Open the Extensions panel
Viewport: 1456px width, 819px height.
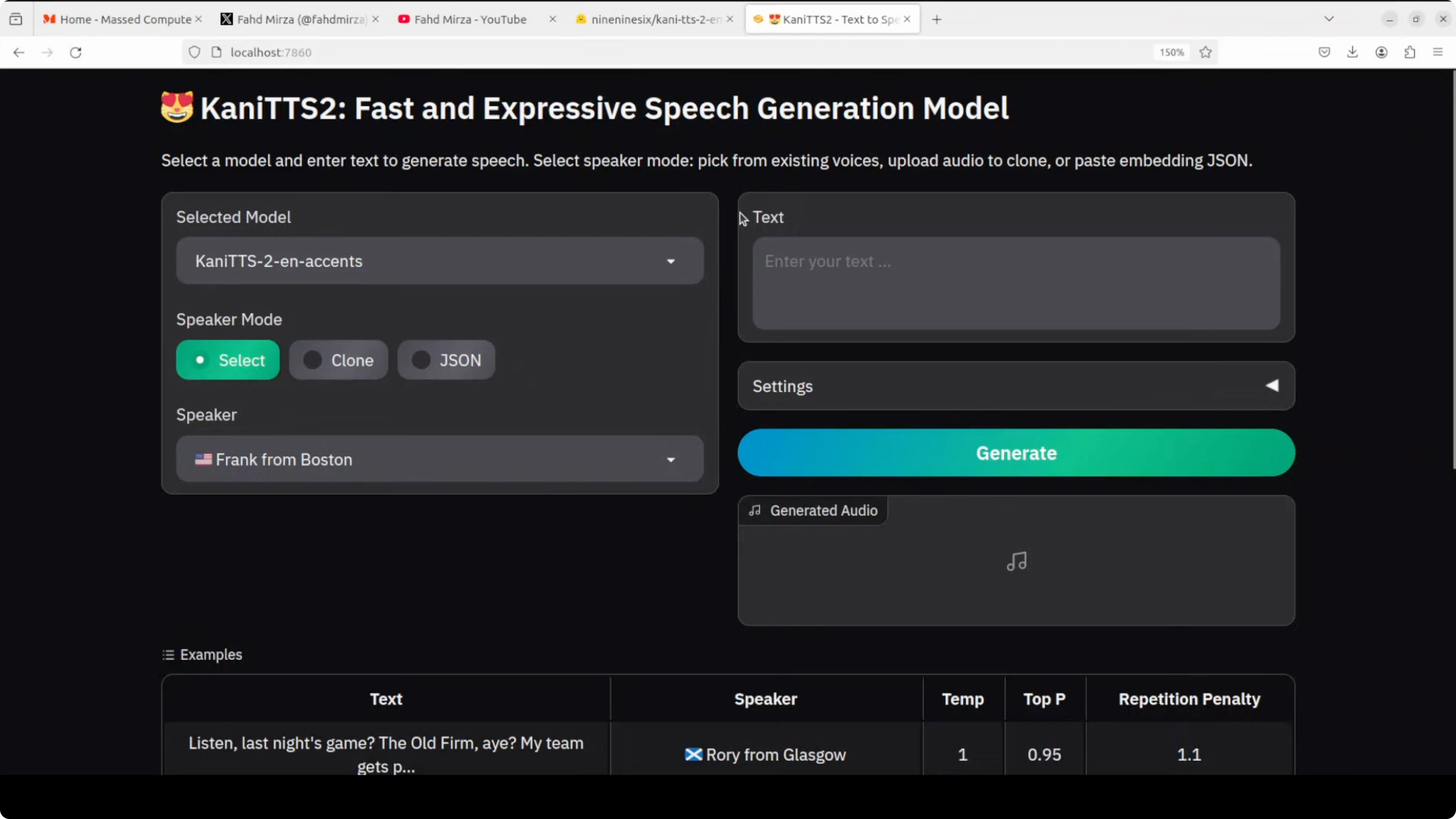pos(1410,52)
